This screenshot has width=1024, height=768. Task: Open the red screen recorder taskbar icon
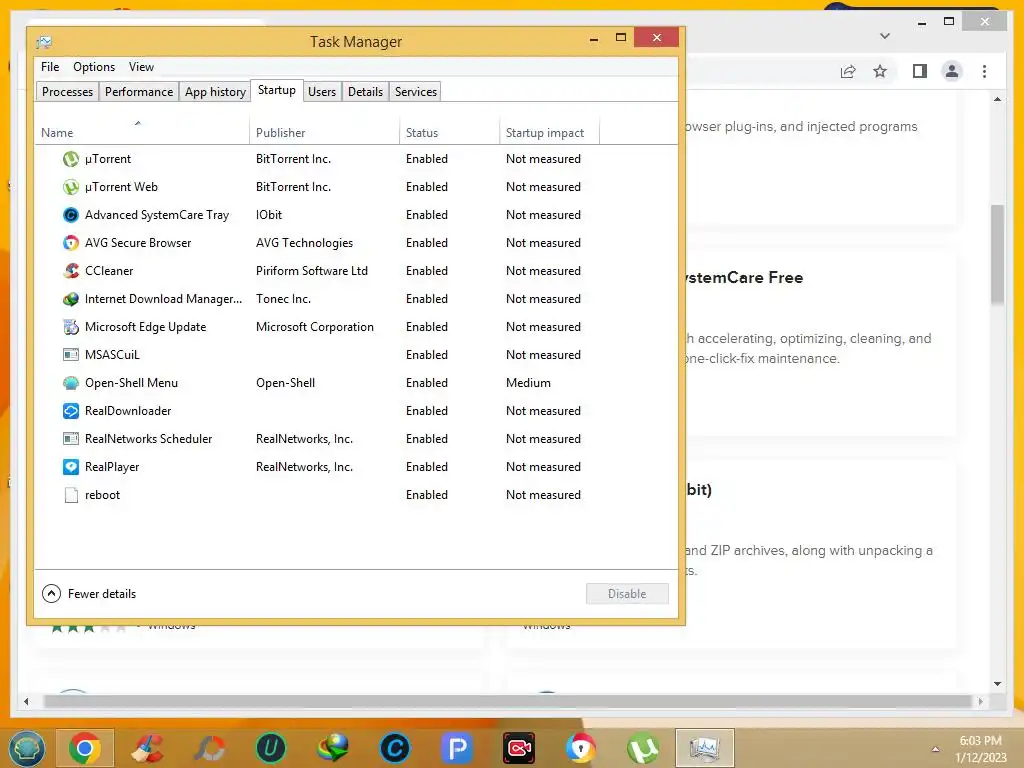(x=519, y=748)
